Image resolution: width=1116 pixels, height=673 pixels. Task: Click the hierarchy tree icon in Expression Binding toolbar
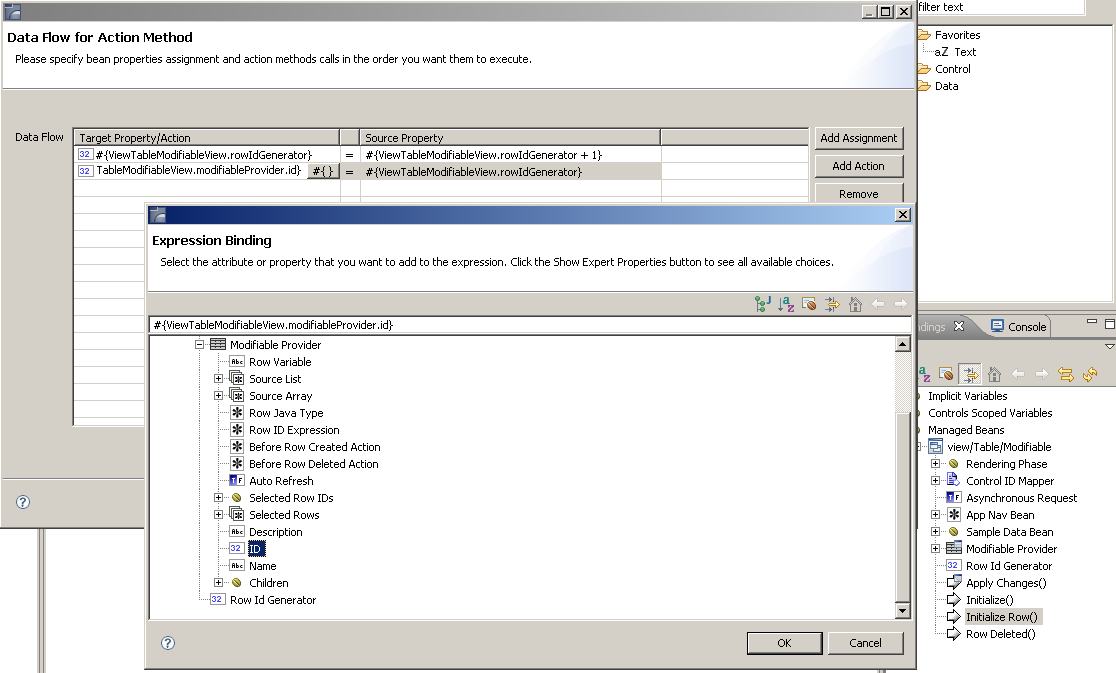click(762, 304)
